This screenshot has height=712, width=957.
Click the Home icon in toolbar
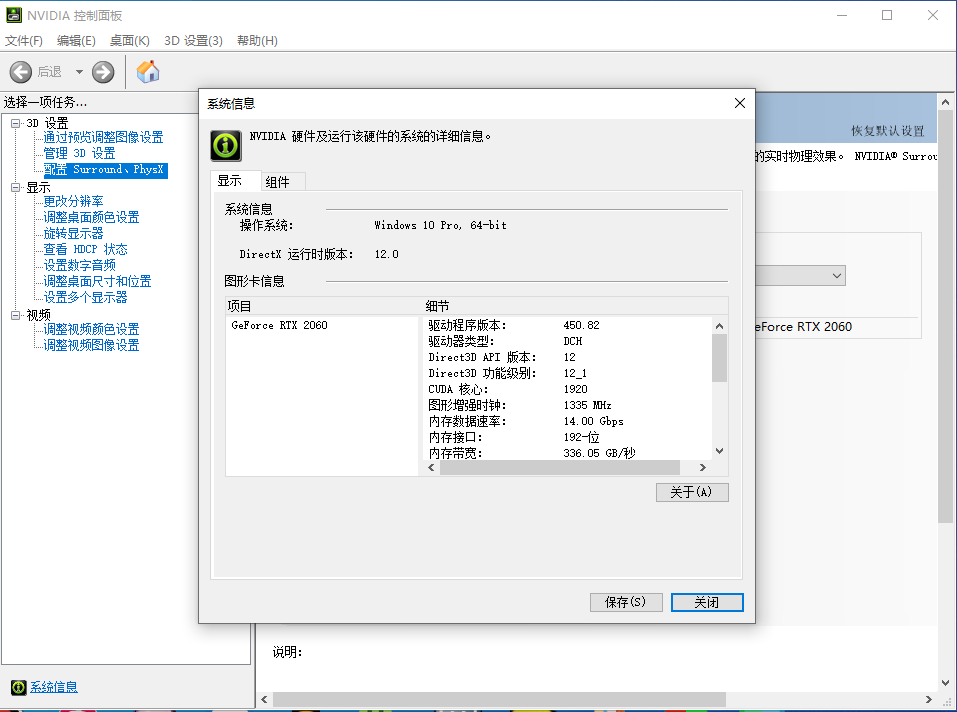point(148,71)
